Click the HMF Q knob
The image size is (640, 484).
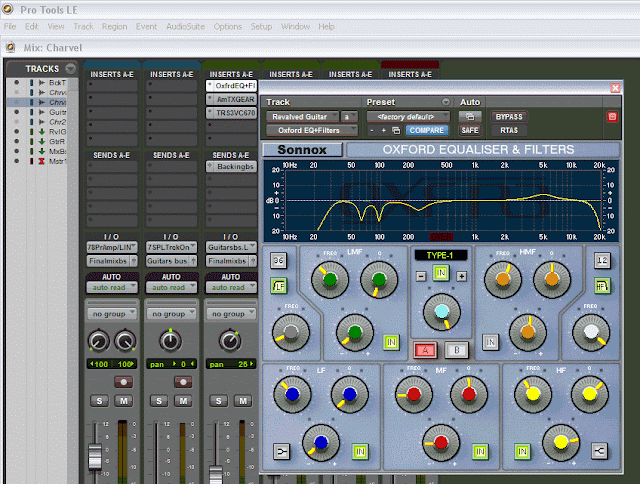pyautogui.click(x=552, y=280)
